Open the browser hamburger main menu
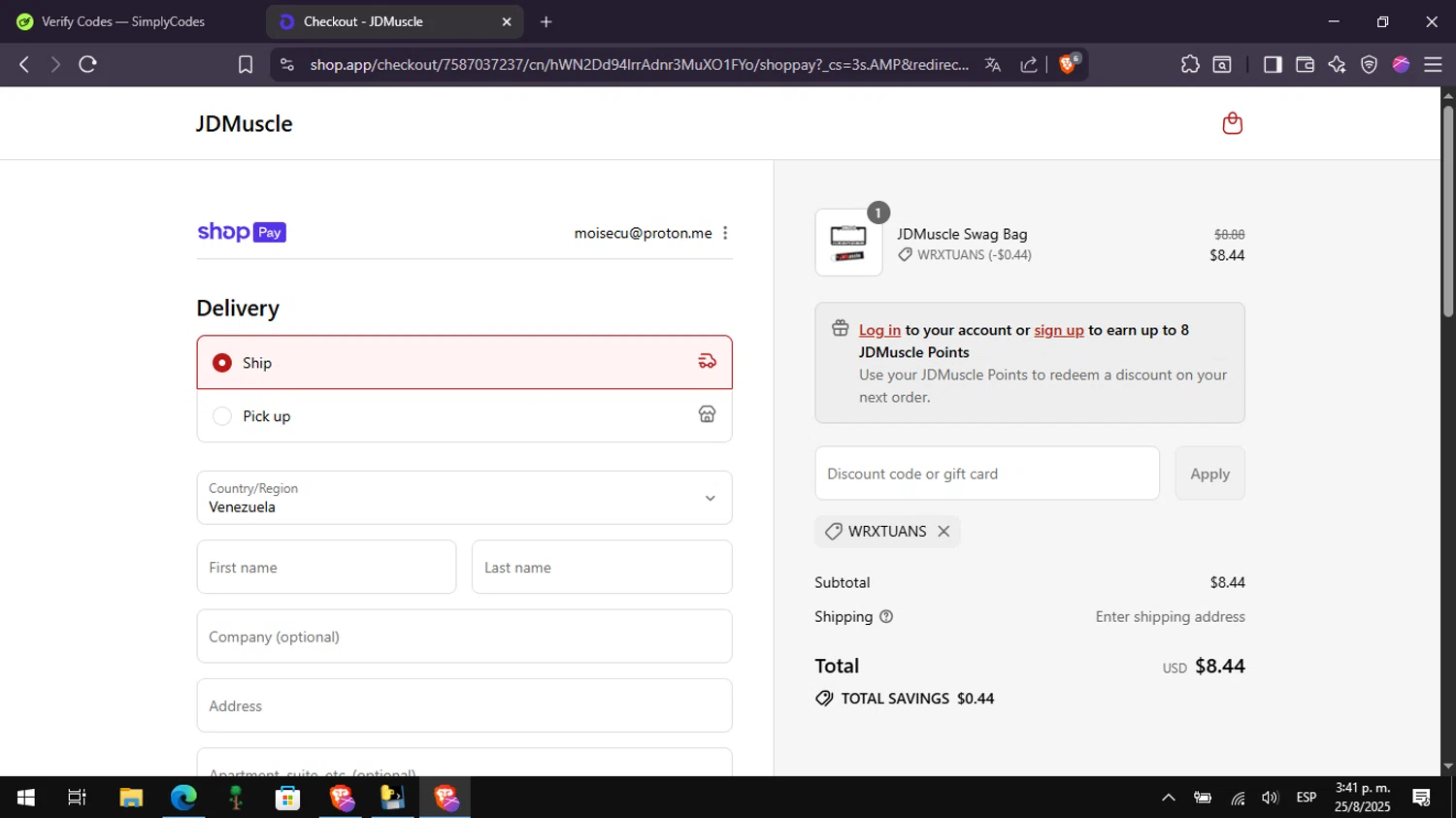Viewport: 1456px width, 818px height. [x=1433, y=64]
